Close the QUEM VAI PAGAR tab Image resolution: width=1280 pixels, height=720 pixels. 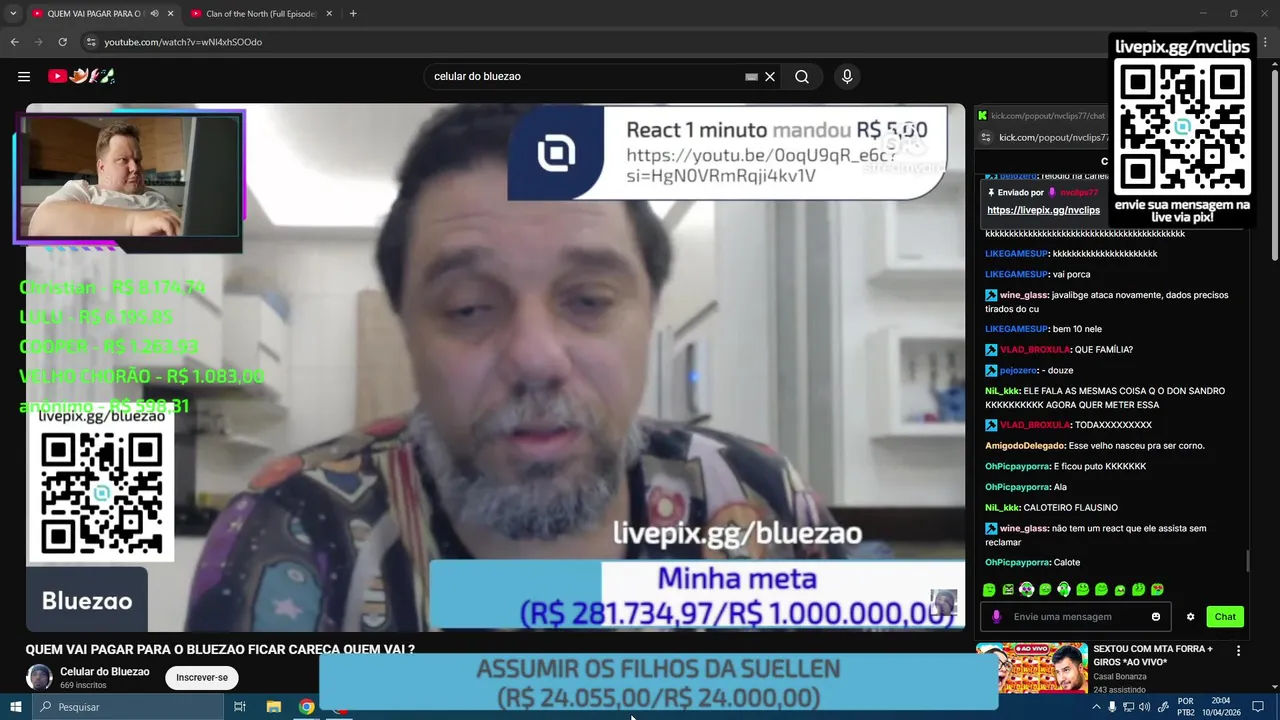click(x=170, y=14)
